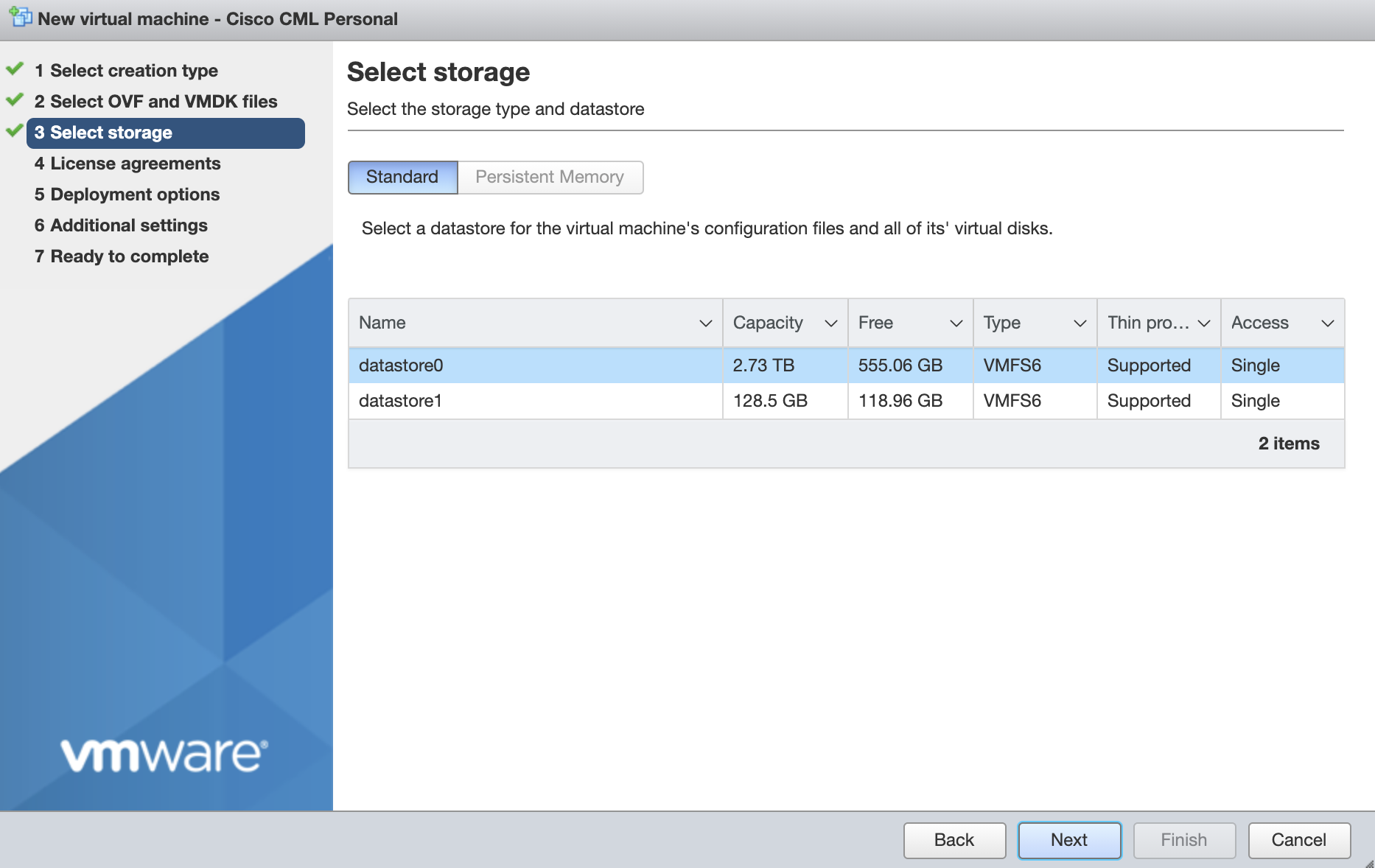This screenshot has height=868, width=1375.
Task: Open the Thin provisioning column dropdown
Action: pyautogui.click(x=1204, y=323)
